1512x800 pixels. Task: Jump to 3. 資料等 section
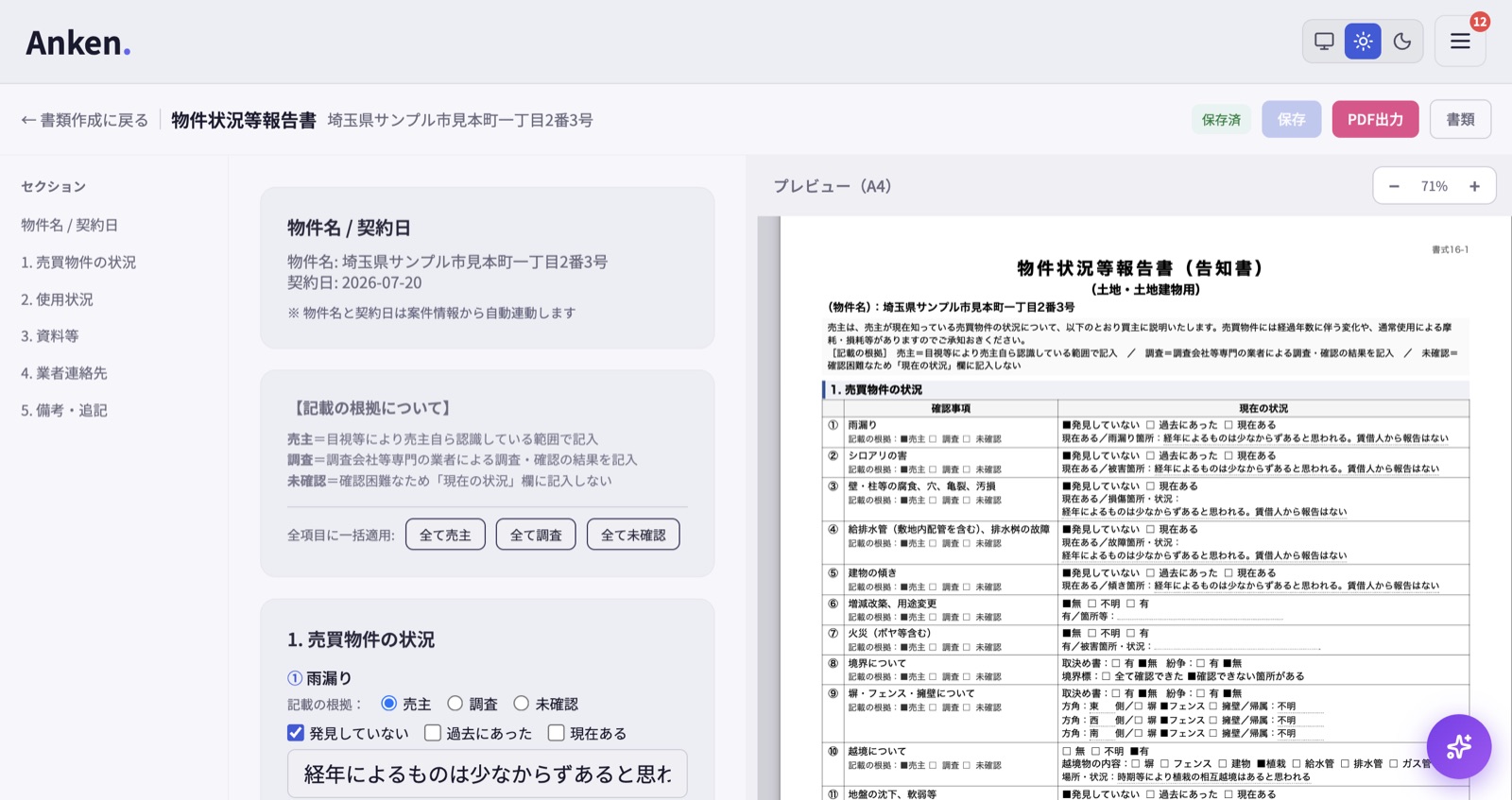(x=49, y=335)
